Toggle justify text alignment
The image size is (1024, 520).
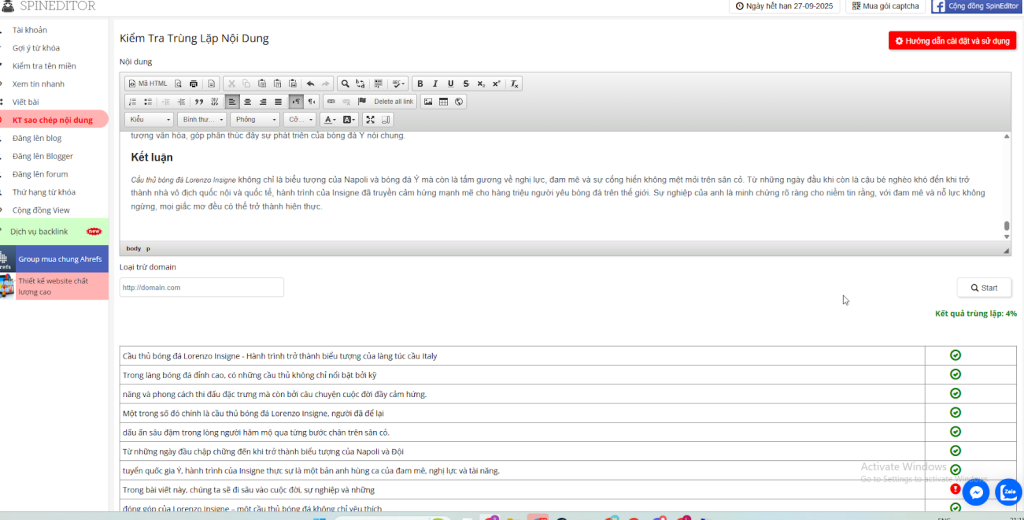[x=278, y=102]
